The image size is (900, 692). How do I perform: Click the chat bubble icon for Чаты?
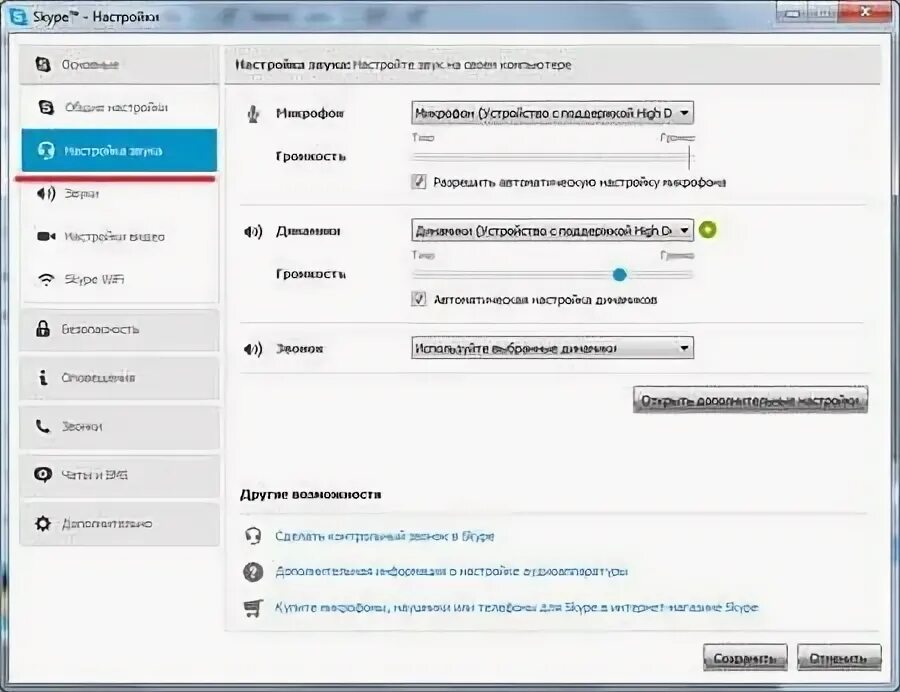(43, 475)
